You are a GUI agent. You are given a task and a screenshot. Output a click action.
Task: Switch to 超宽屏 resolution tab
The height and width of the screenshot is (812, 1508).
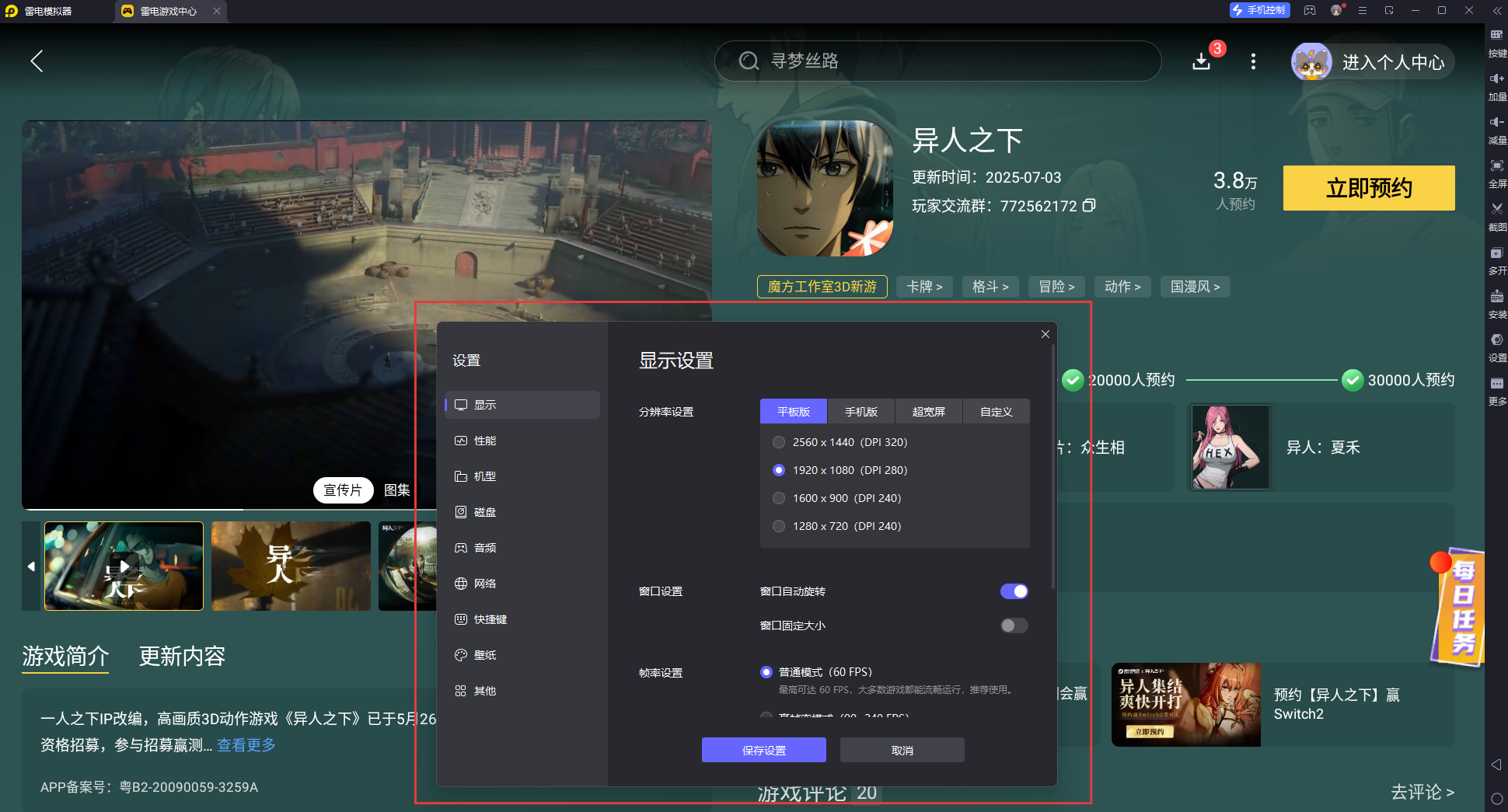click(929, 412)
